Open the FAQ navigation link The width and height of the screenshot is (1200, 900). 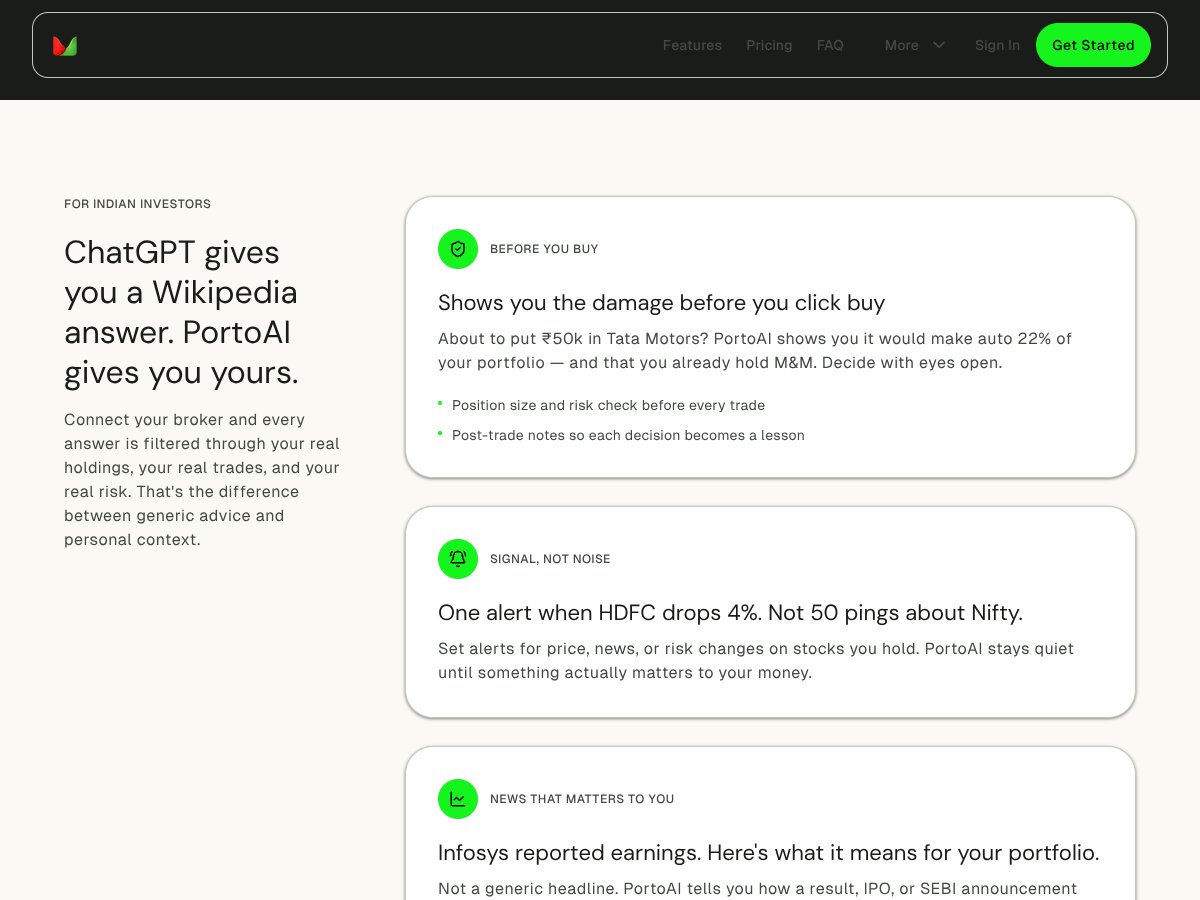pyautogui.click(x=830, y=45)
